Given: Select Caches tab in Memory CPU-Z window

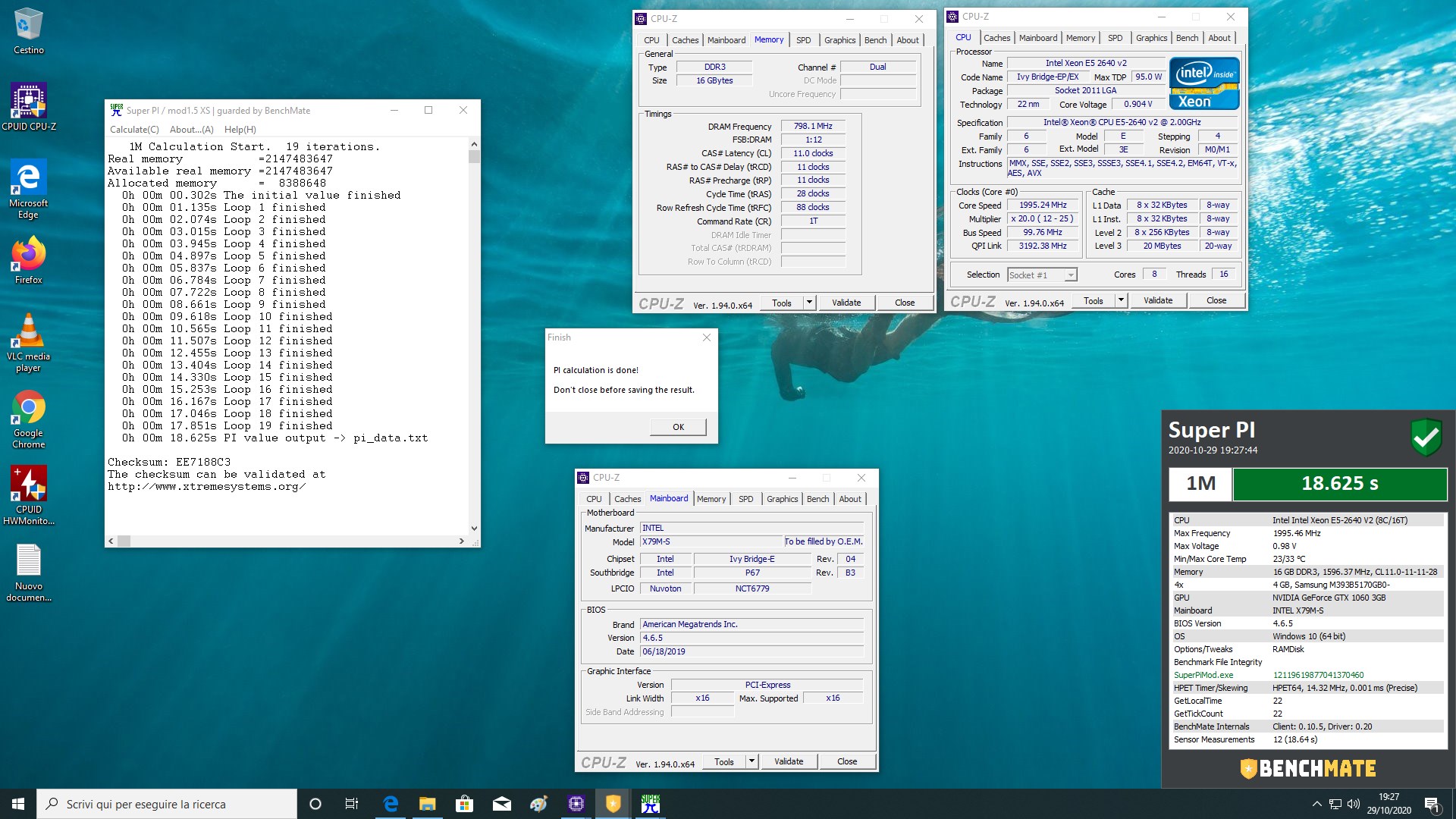Looking at the screenshot, I should (685, 40).
